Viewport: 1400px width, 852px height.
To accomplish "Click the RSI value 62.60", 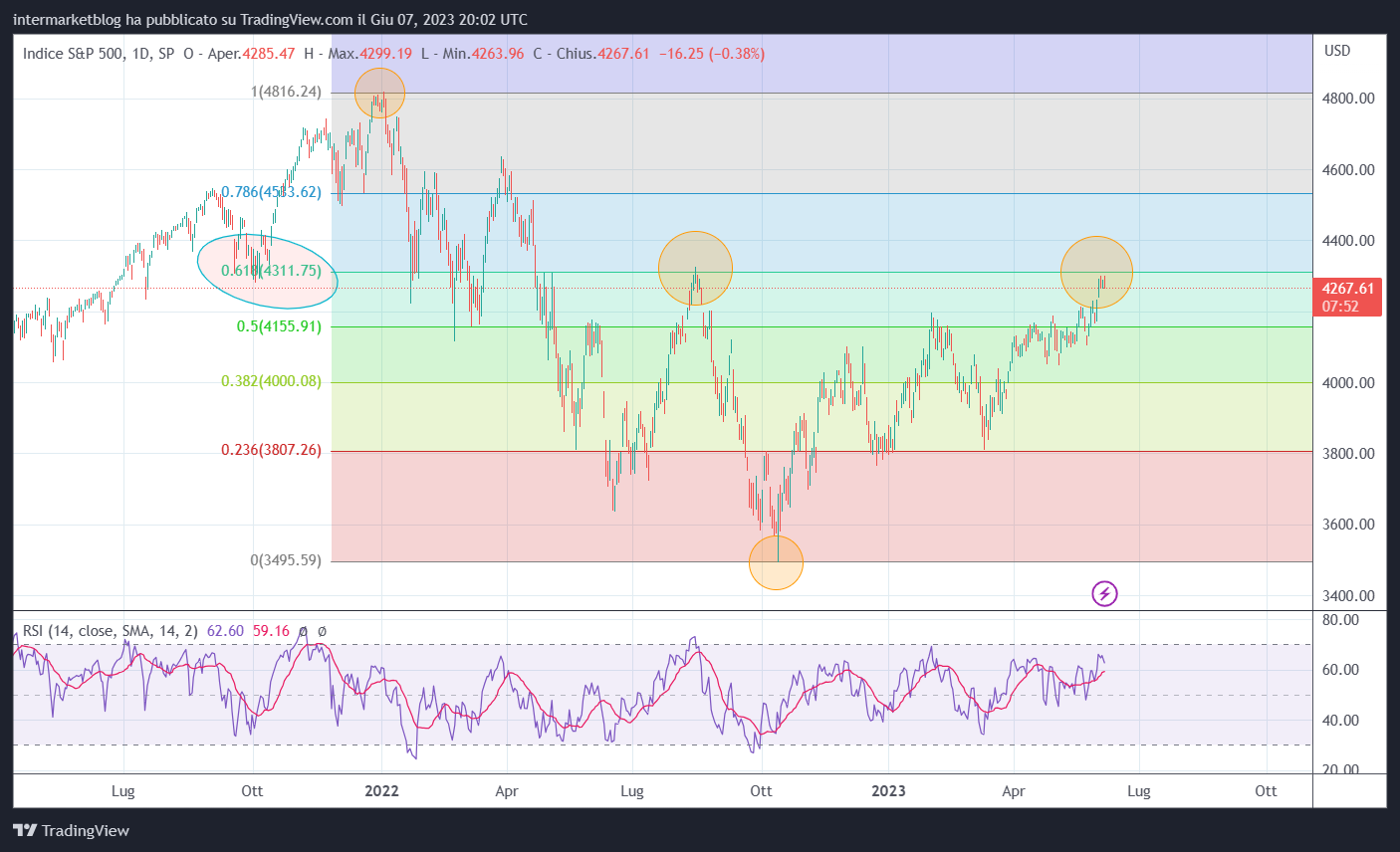I will 225,631.
